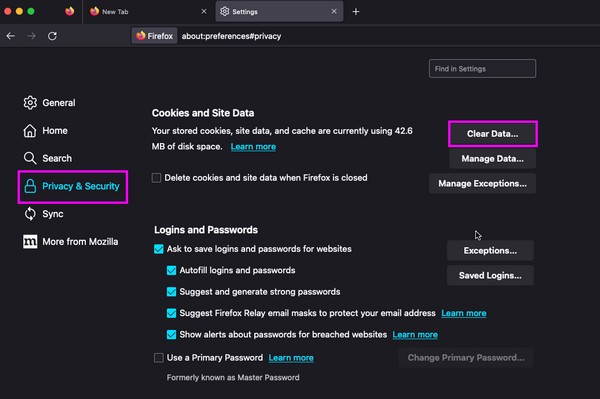The width and height of the screenshot is (600, 399).
Task: Click the back navigation arrow
Action: click(11, 36)
